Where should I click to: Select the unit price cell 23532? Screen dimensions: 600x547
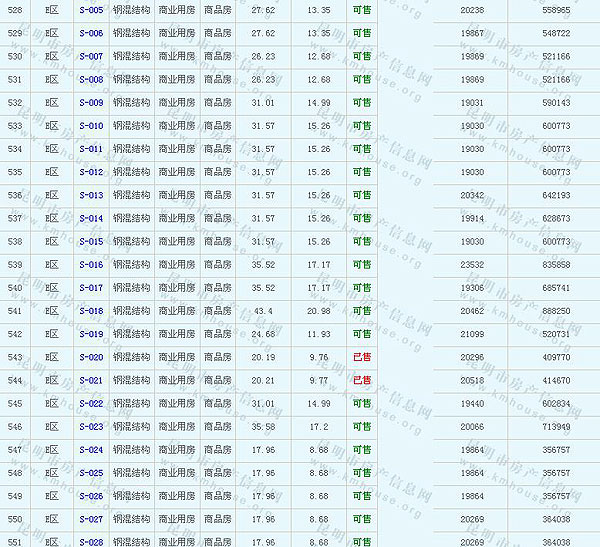coord(471,265)
